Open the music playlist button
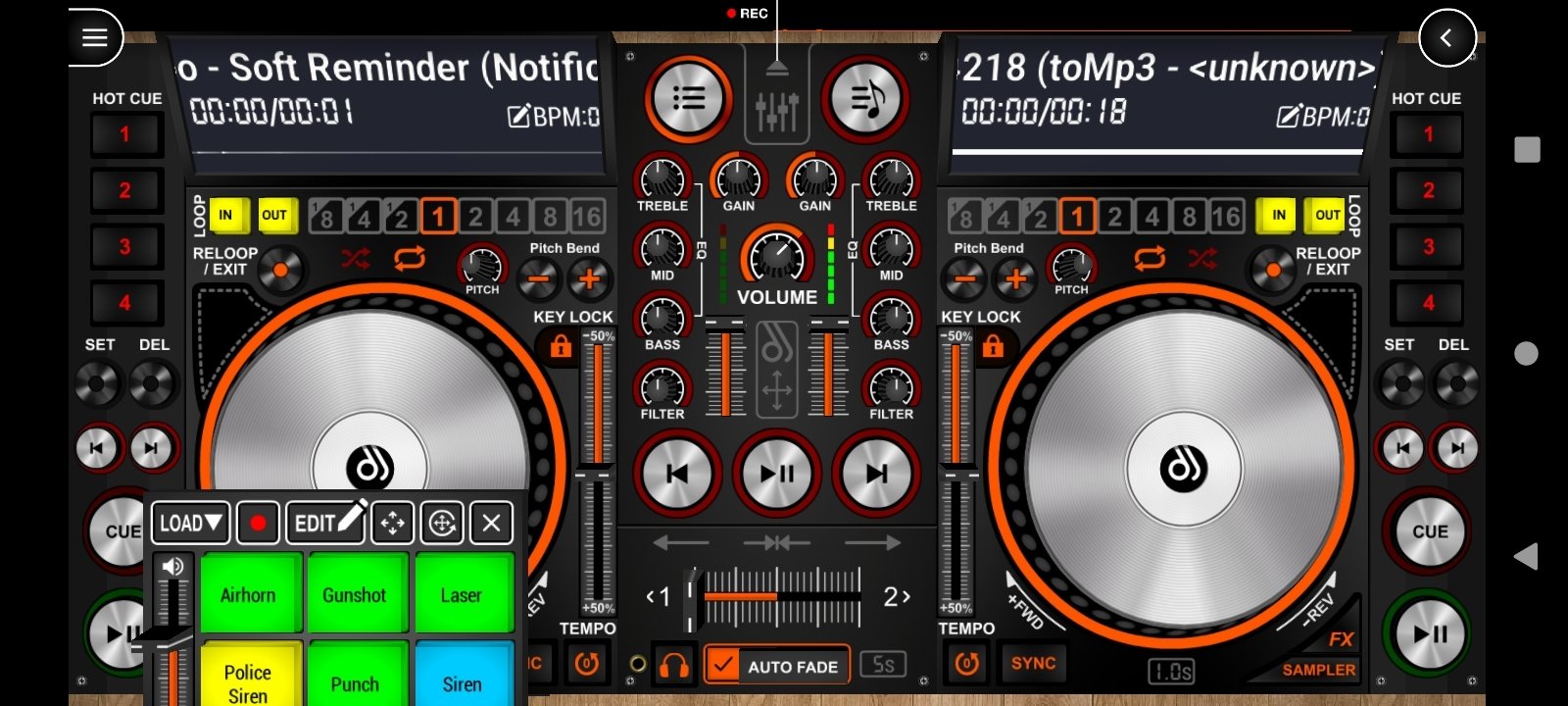This screenshot has height=706, width=1568. (x=866, y=98)
